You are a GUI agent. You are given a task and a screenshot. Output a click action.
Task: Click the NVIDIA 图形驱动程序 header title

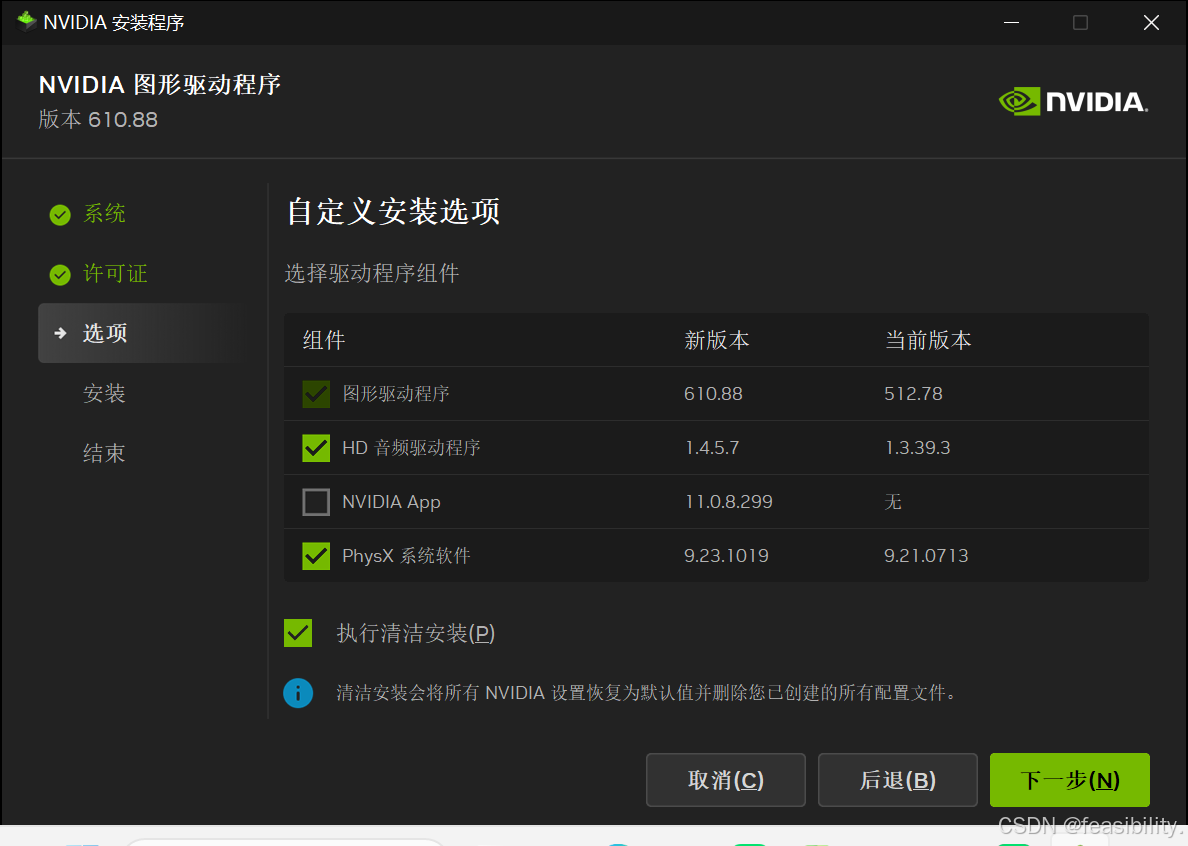point(160,84)
